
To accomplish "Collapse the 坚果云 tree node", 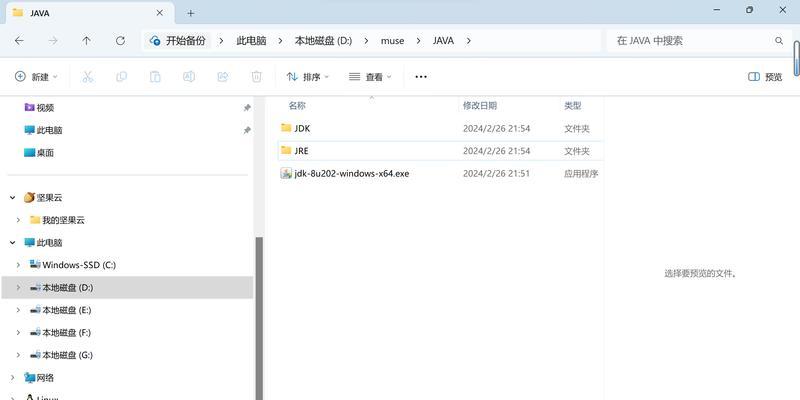I will pyautogui.click(x=13, y=197).
